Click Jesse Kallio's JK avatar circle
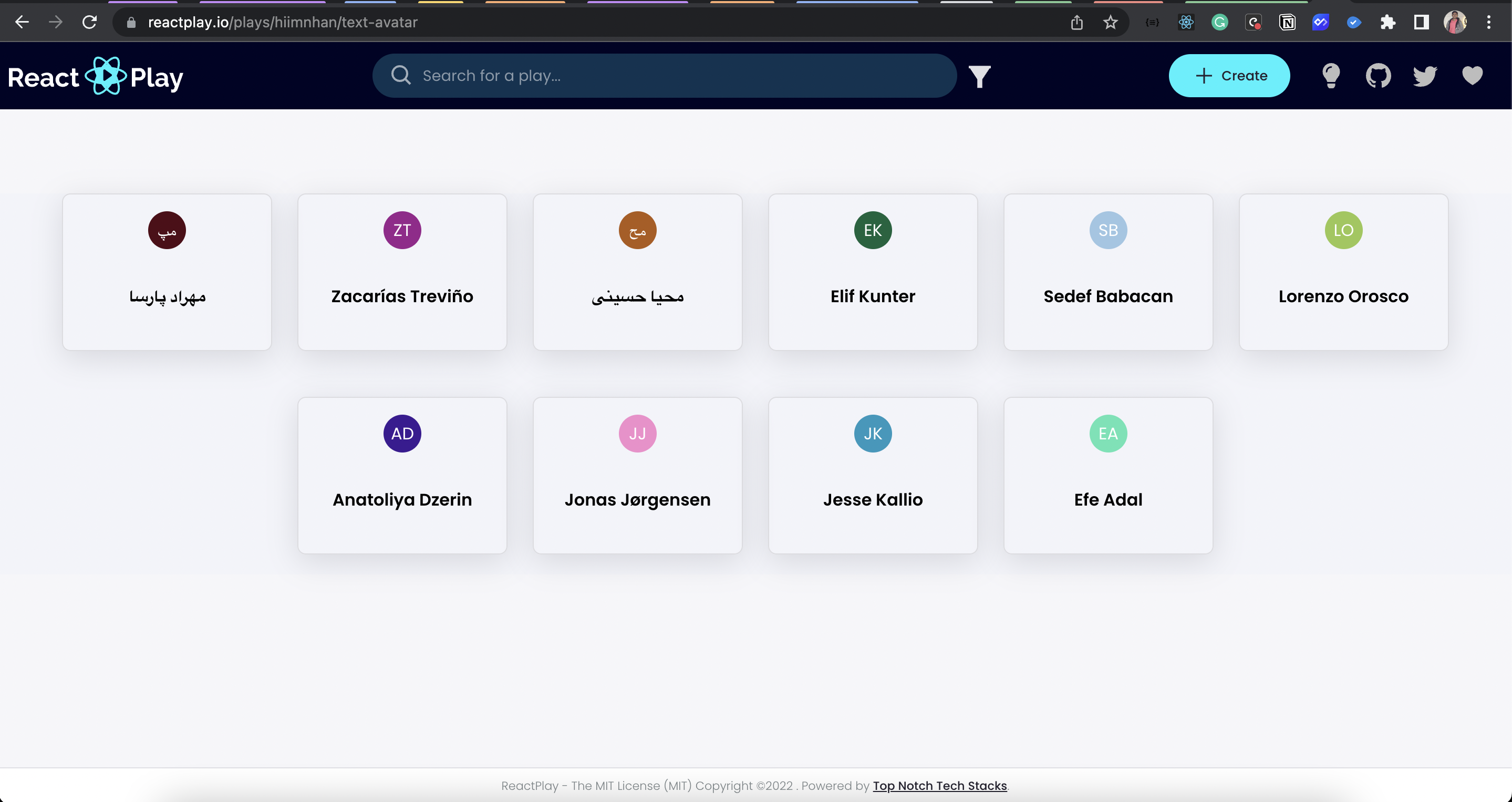This screenshot has height=802, width=1512. coord(872,433)
